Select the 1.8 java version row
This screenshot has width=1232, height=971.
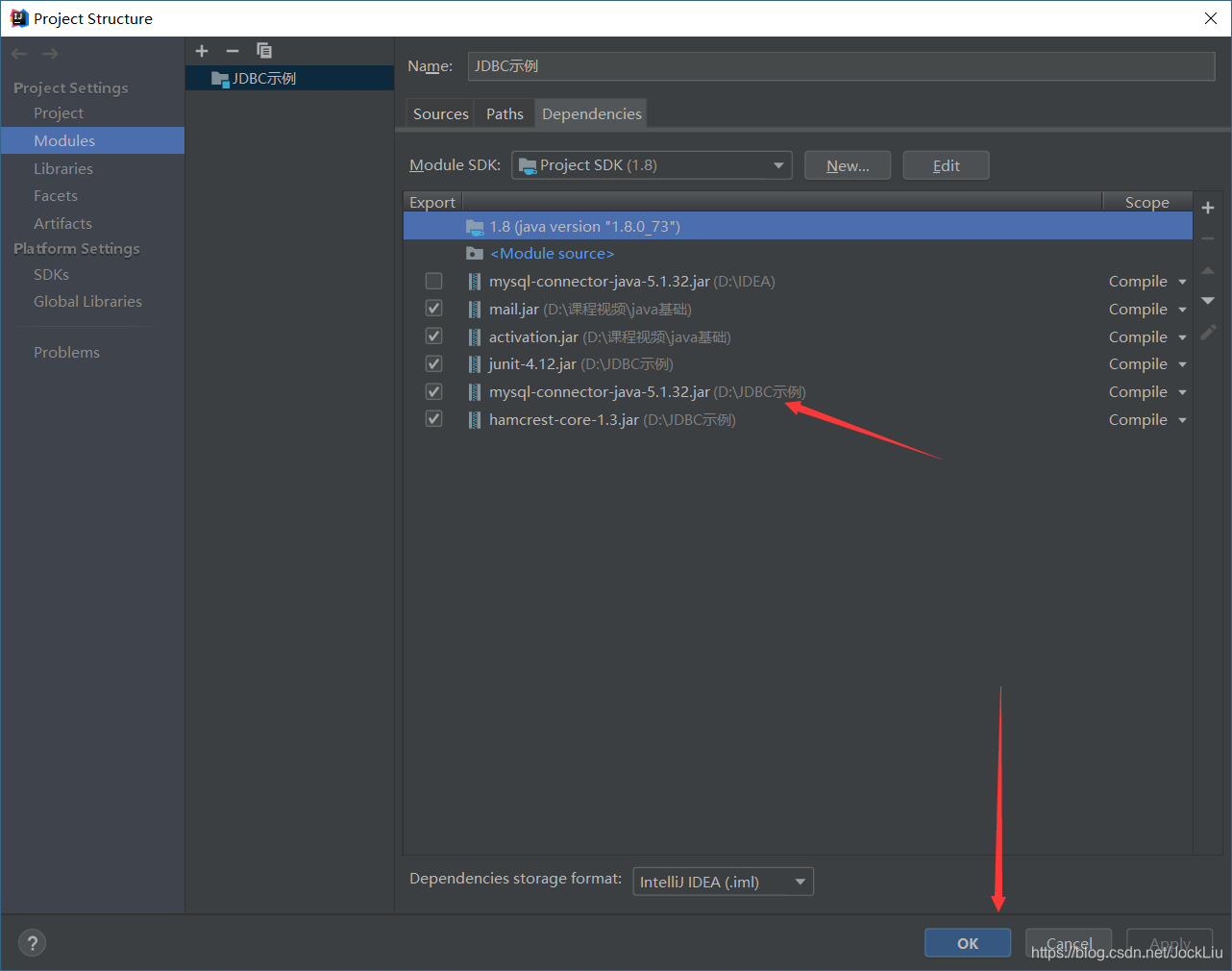coord(798,227)
